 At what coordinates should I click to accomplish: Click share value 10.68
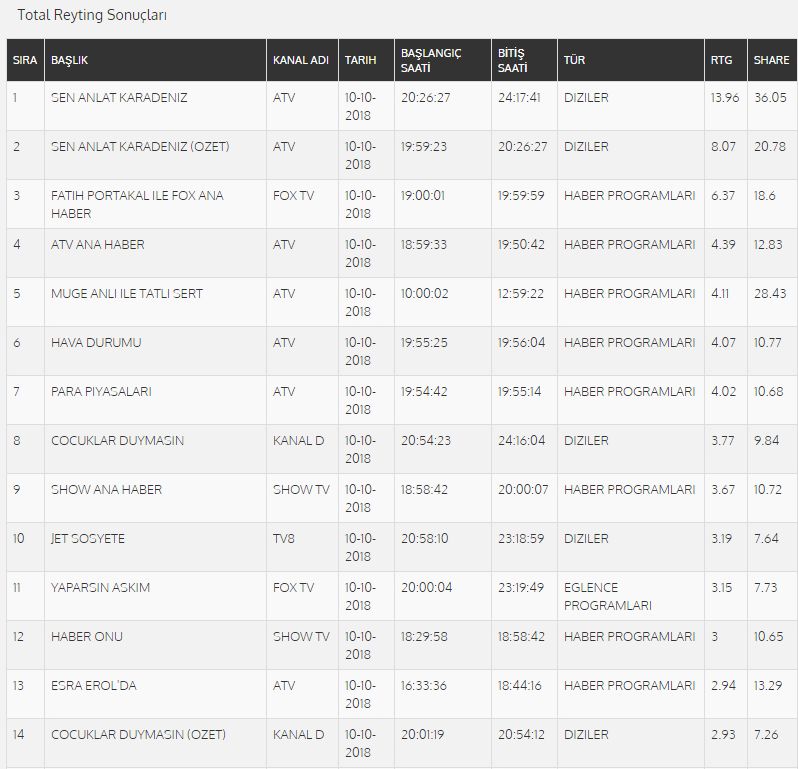tap(768, 391)
